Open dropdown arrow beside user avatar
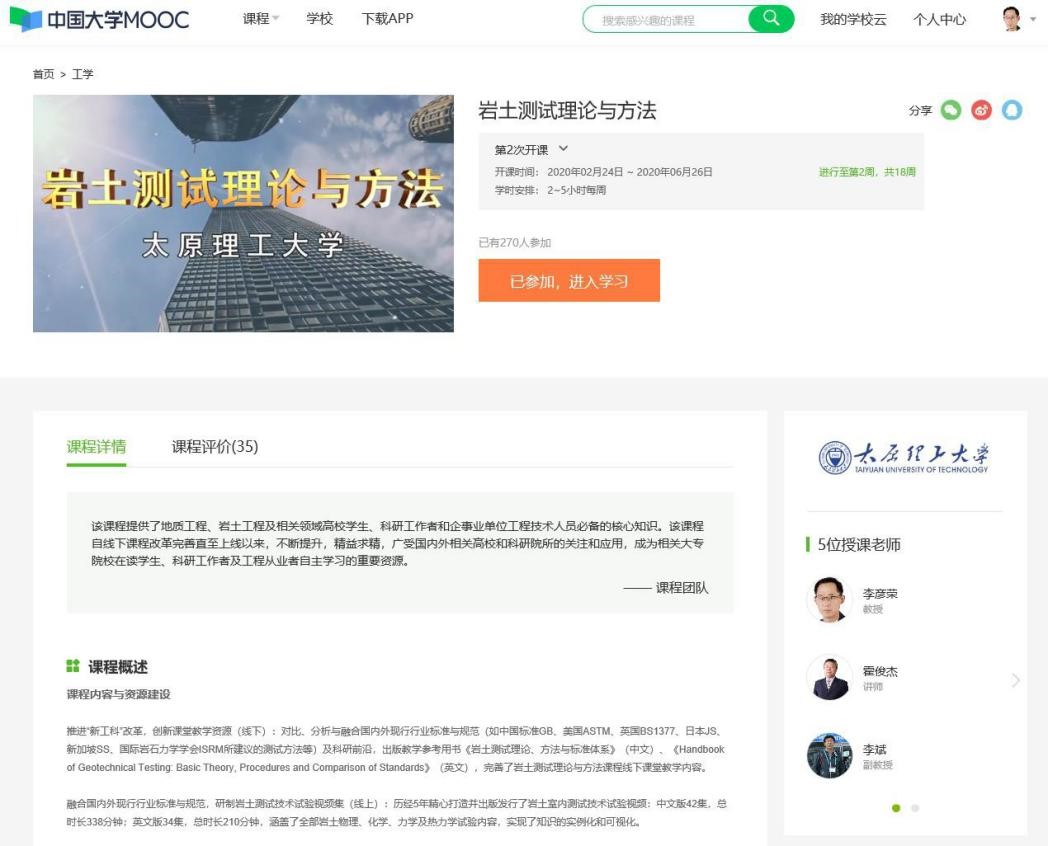Screen dimensions: 1048x846 (x=1034, y=19)
